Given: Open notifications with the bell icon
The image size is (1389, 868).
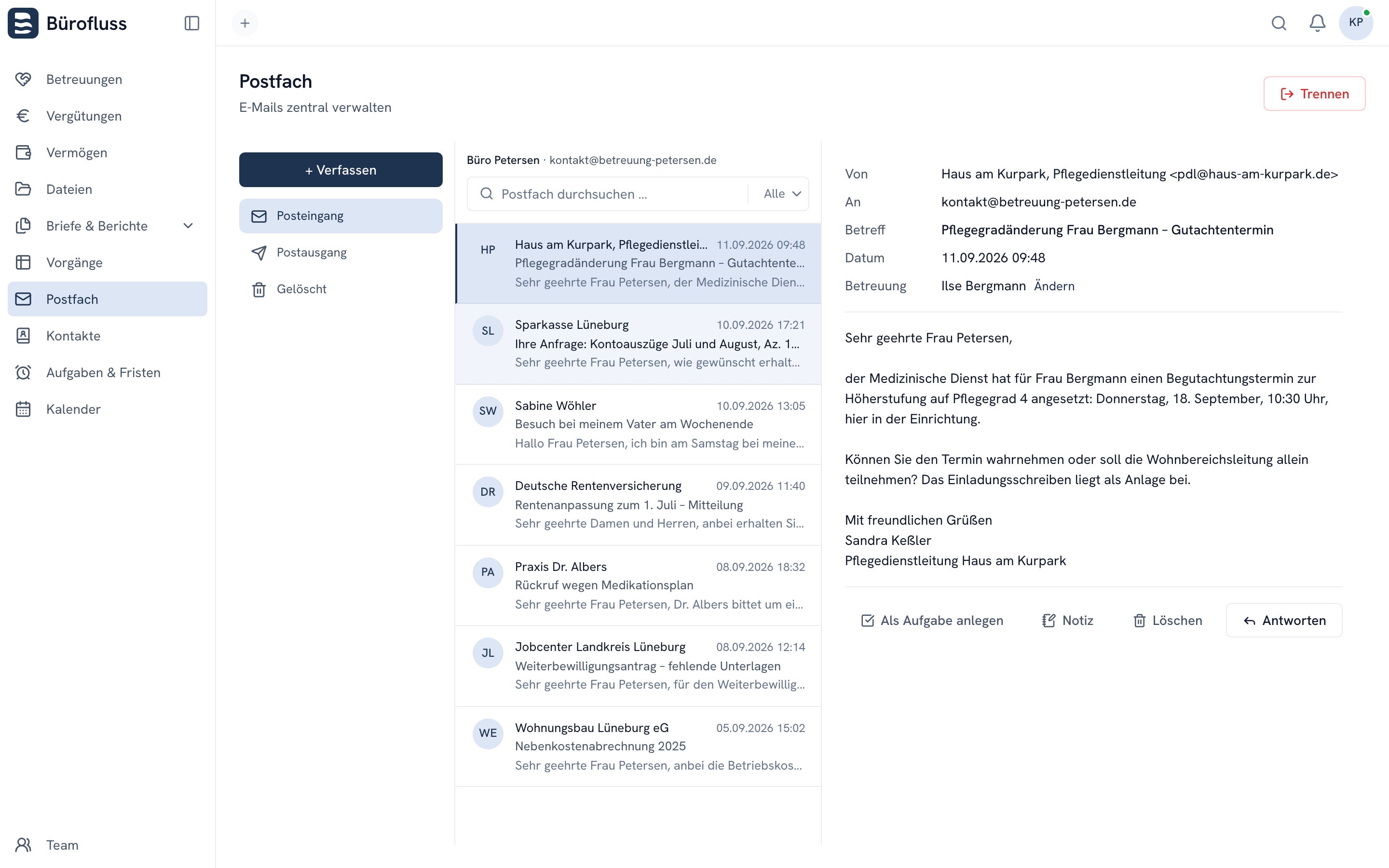Looking at the screenshot, I should pos(1317,23).
